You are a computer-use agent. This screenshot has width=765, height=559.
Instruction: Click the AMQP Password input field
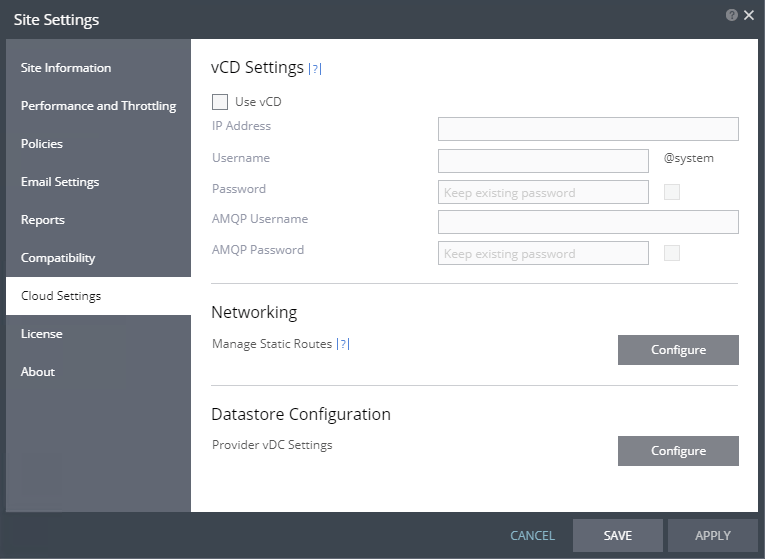(x=543, y=253)
